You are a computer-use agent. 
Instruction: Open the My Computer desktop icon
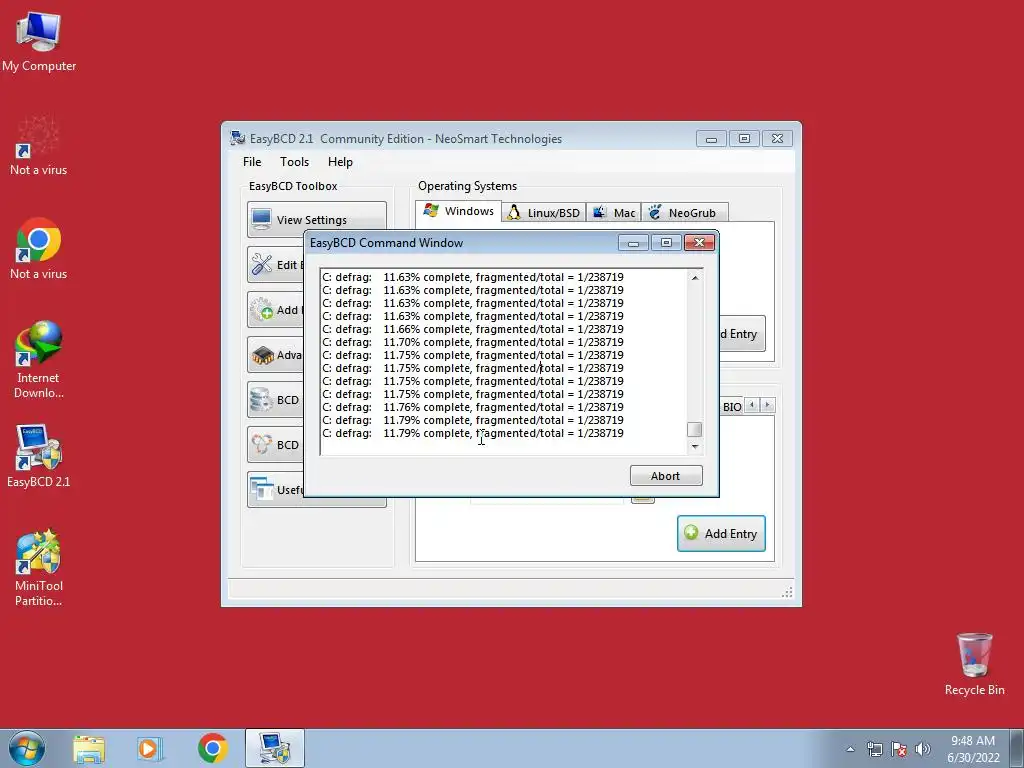tap(39, 42)
